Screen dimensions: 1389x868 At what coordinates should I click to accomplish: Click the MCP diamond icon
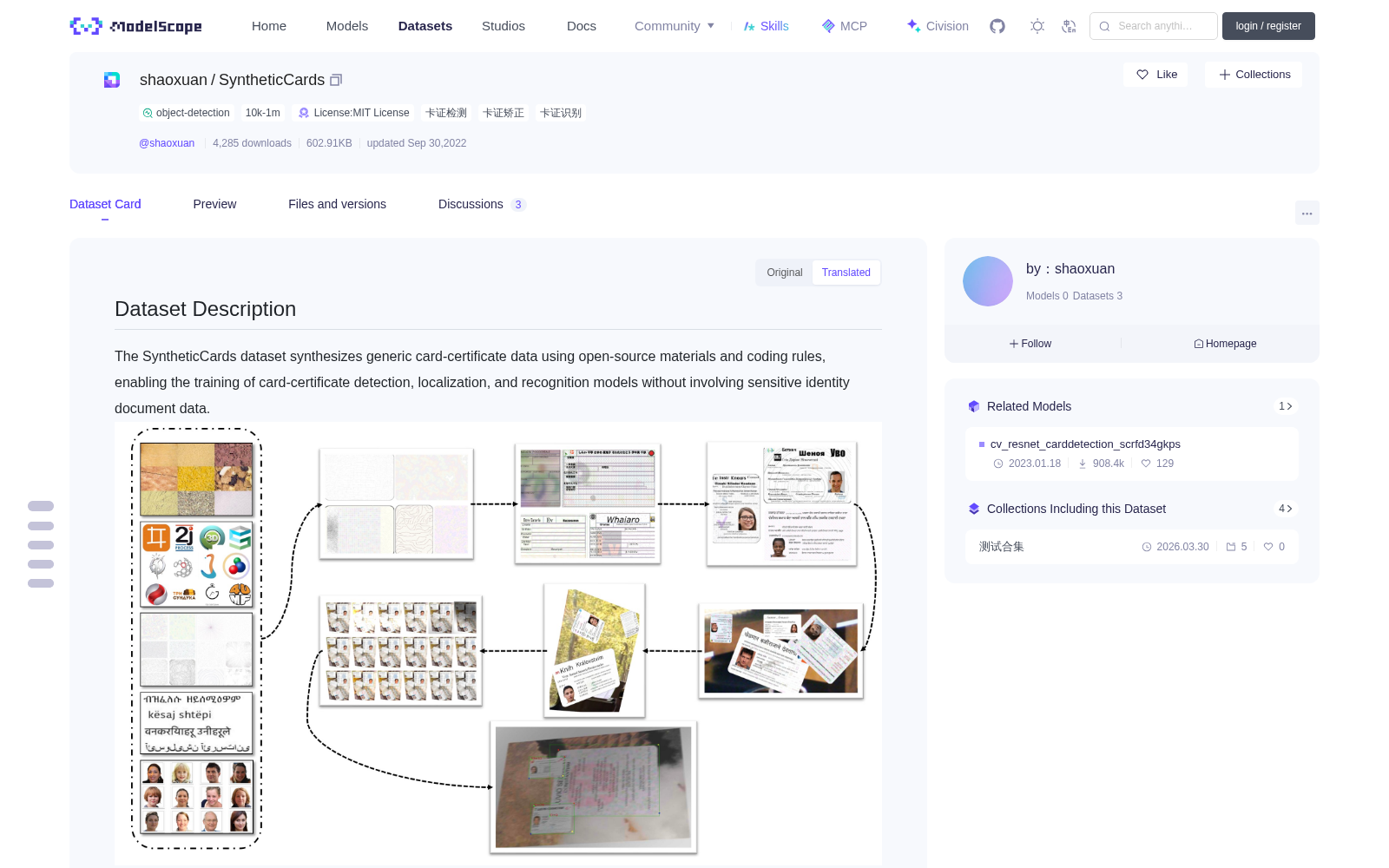click(828, 26)
